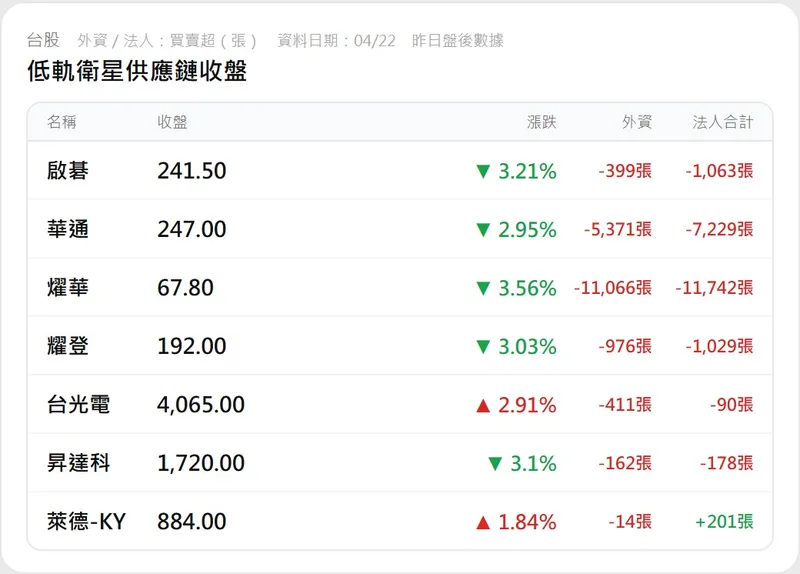Click 台光電's closing price 4,065.00
The height and width of the screenshot is (574, 800).
coord(201,405)
